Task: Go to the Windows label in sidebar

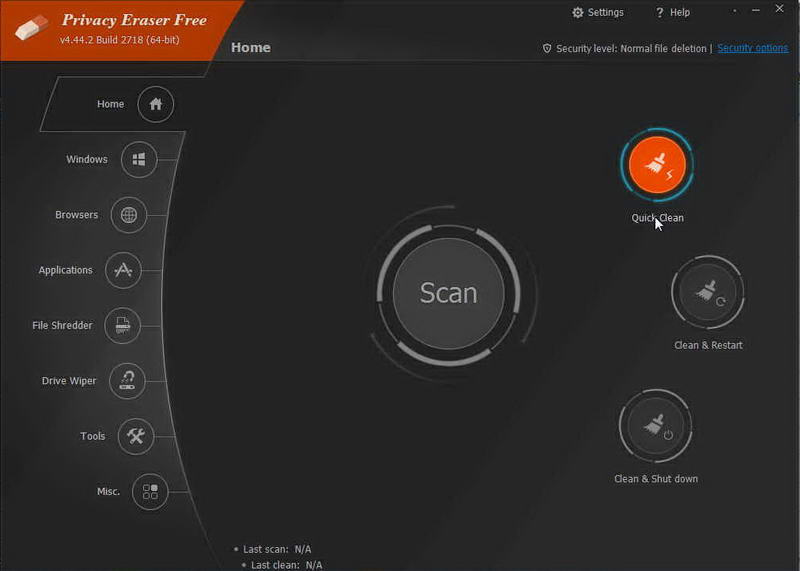Action: (87, 159)
